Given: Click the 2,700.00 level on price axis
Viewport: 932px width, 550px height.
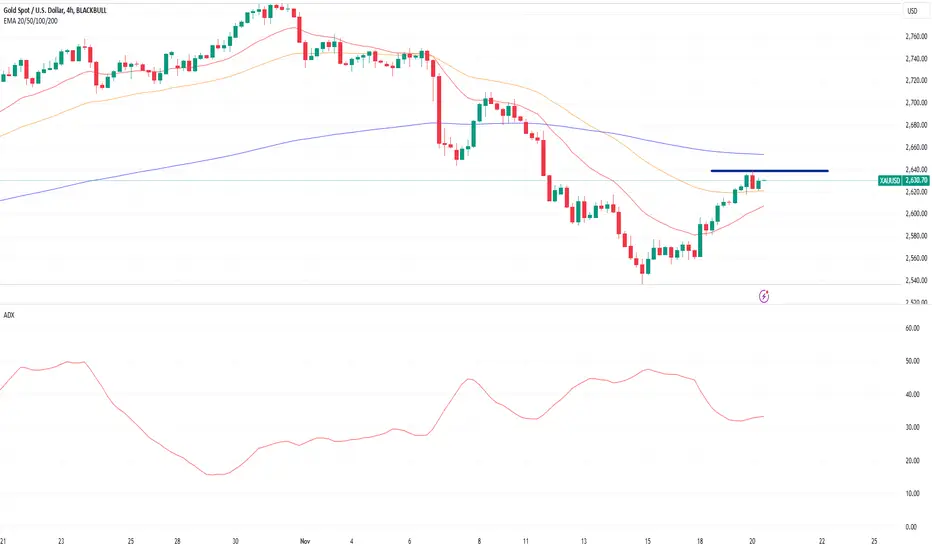Looking at the screenshot, I should 916,103.
